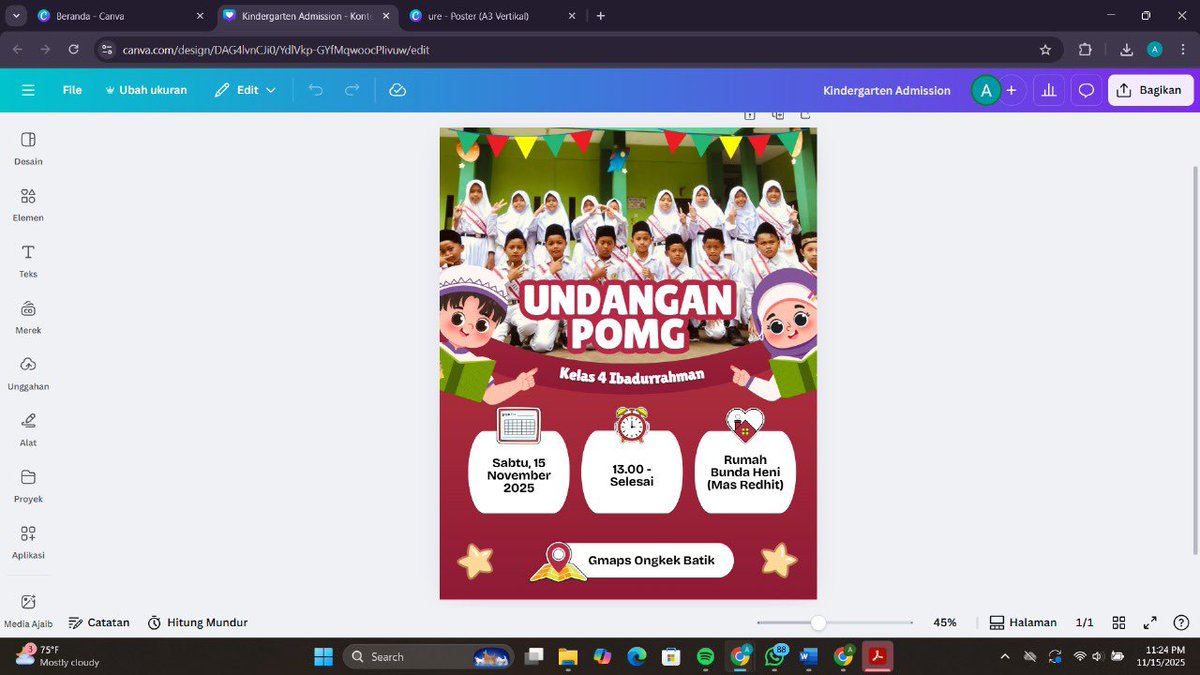Open Adobe Acrobat from the taskbar
Viewport: 1200px width, 675px height.
(877, 657)
